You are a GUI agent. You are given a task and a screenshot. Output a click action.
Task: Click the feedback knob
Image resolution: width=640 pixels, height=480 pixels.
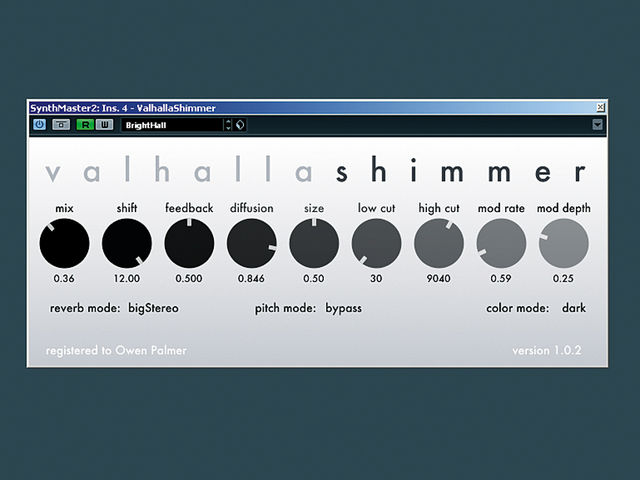pyautogui.click(x=189, y=243)
